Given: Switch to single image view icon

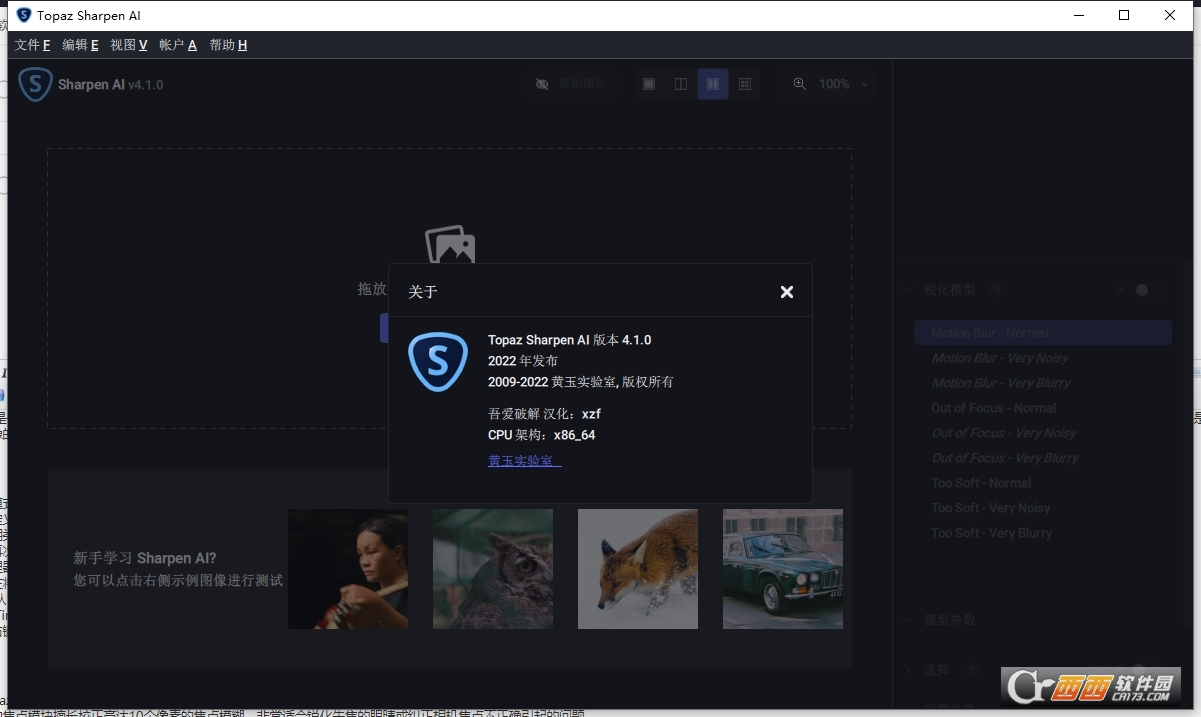Looking at the screenshot, I should [649, 84].
